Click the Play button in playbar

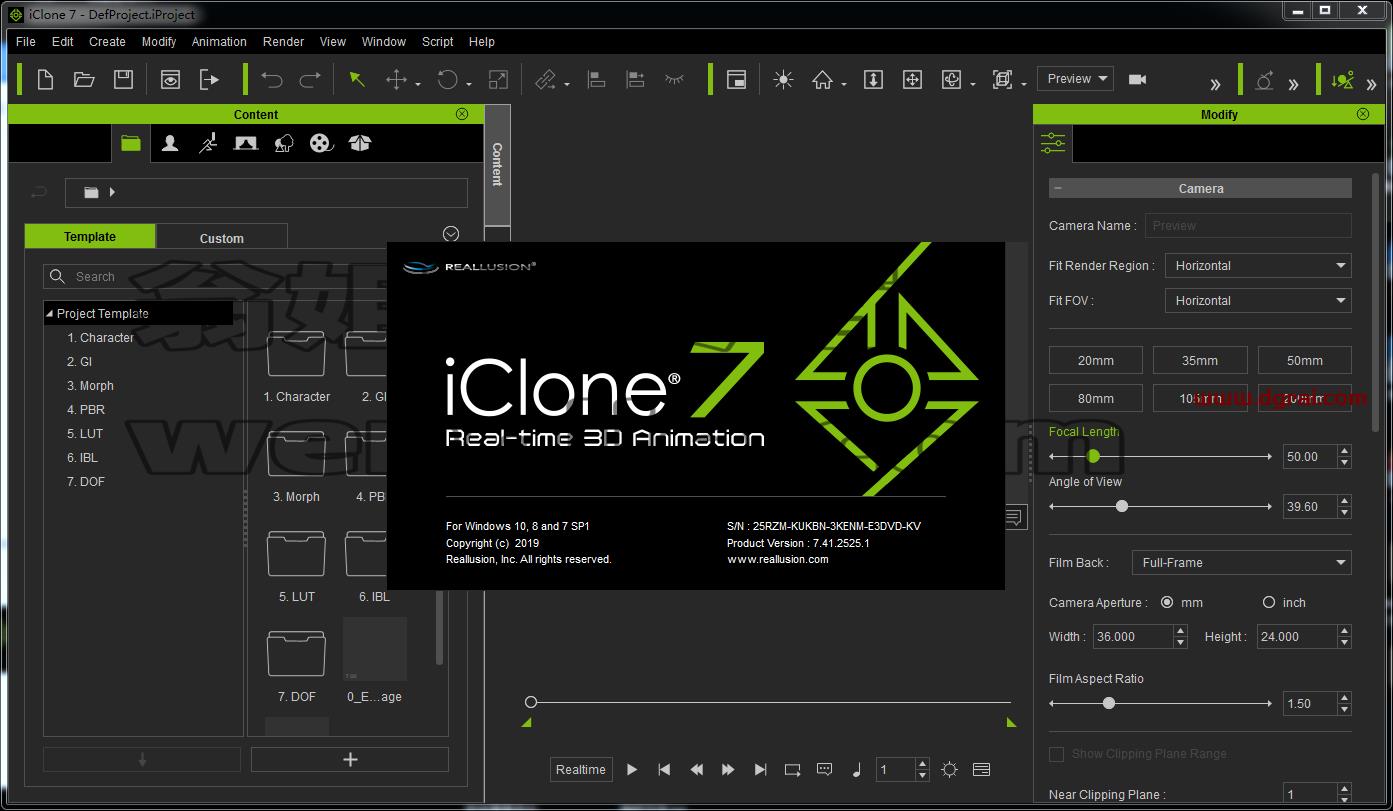[x=632, y=770]
